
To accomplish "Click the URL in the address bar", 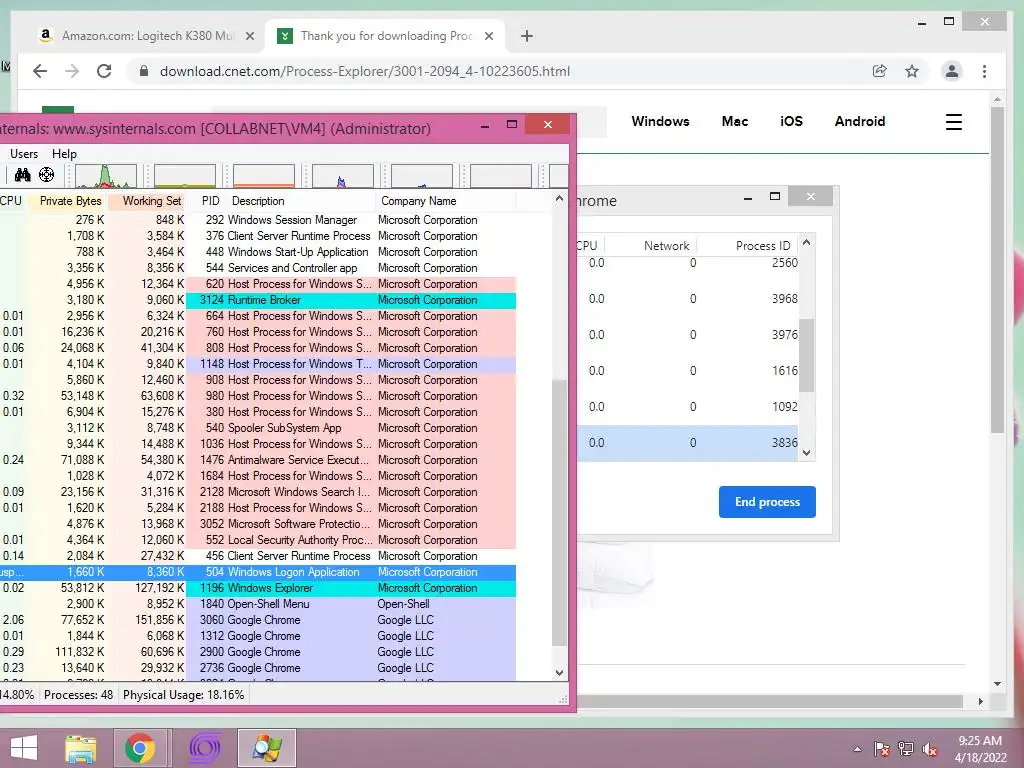I will pos(365,71).
